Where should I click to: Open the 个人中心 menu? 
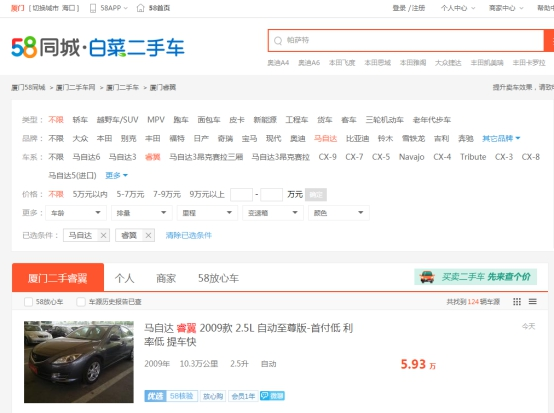458,8
